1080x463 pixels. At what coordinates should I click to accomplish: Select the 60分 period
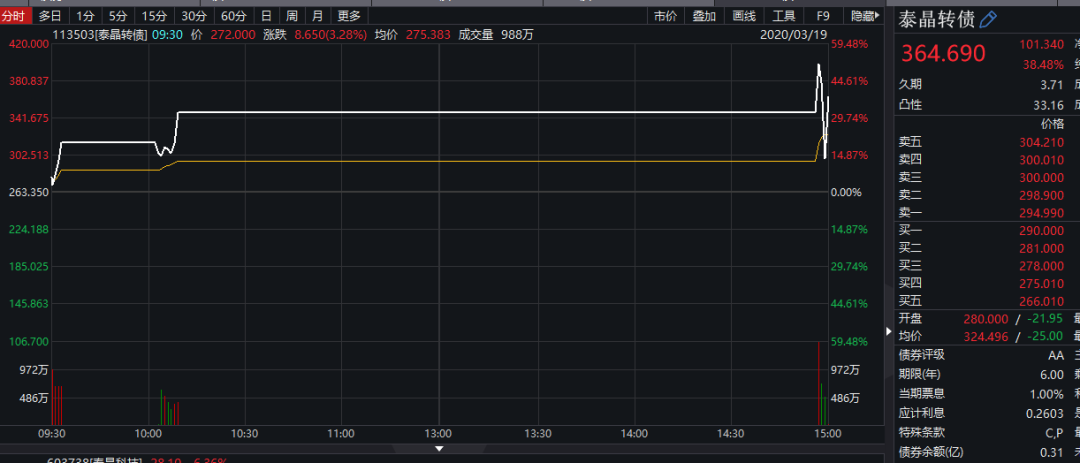[233, 16]
